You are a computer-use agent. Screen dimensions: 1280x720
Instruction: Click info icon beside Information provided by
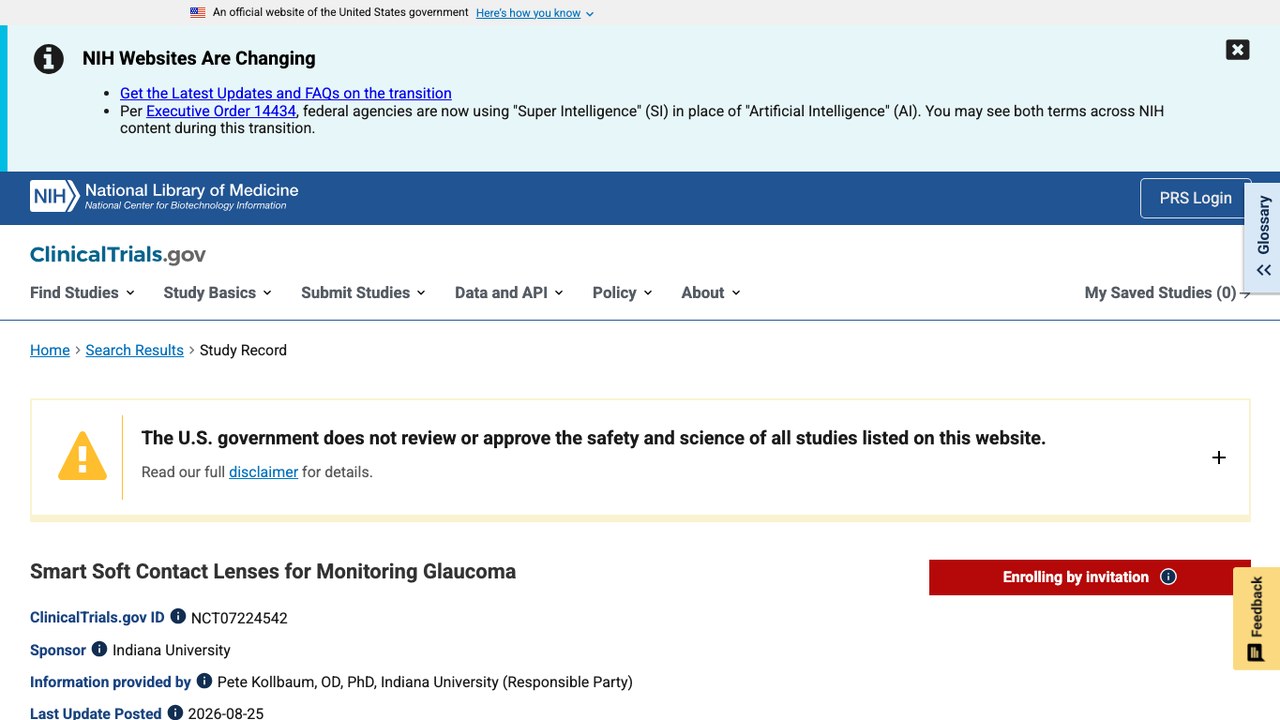point(204,681)
